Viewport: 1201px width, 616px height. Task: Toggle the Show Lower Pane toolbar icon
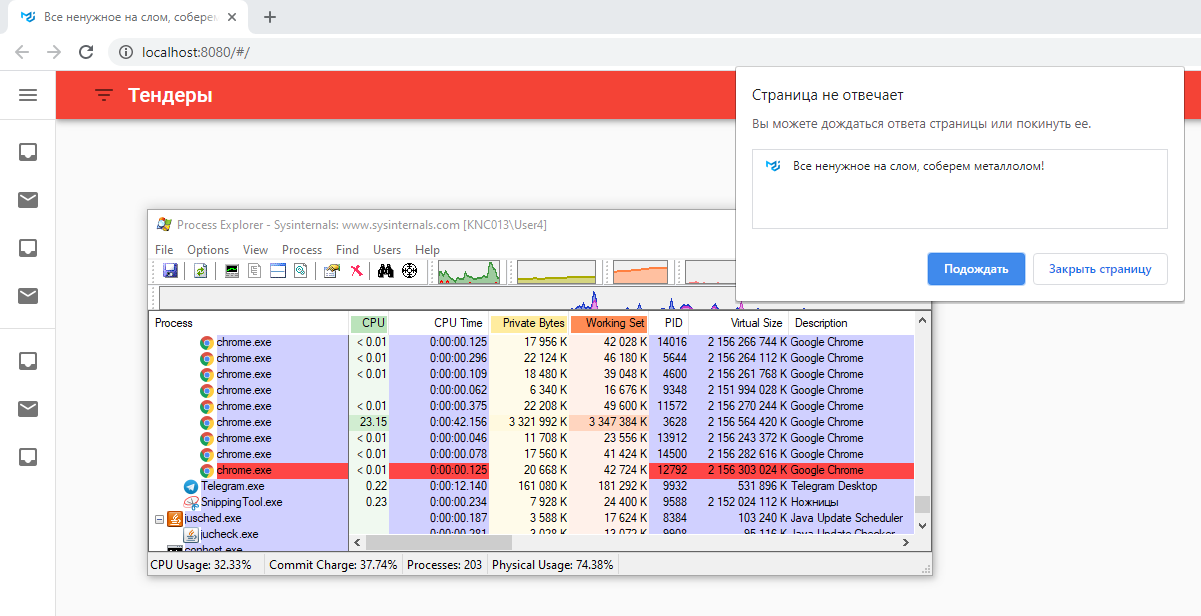[278, 271]
